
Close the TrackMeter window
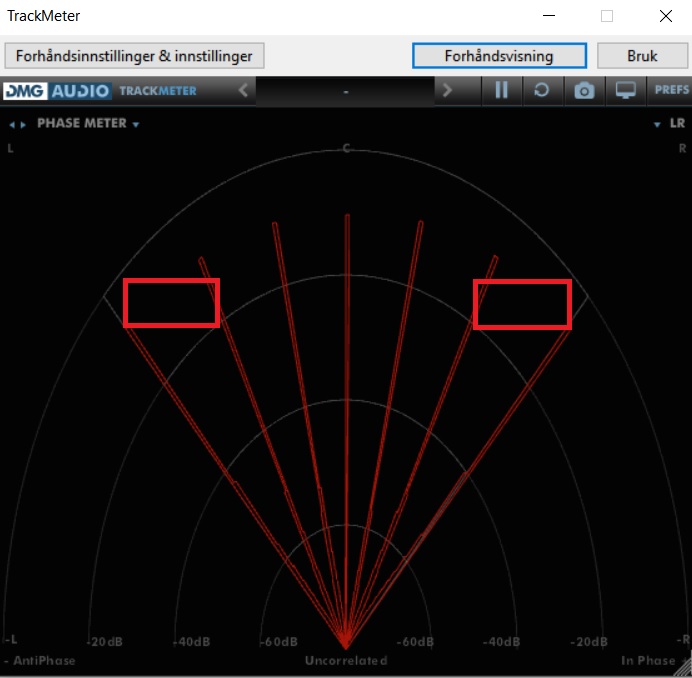665,16
